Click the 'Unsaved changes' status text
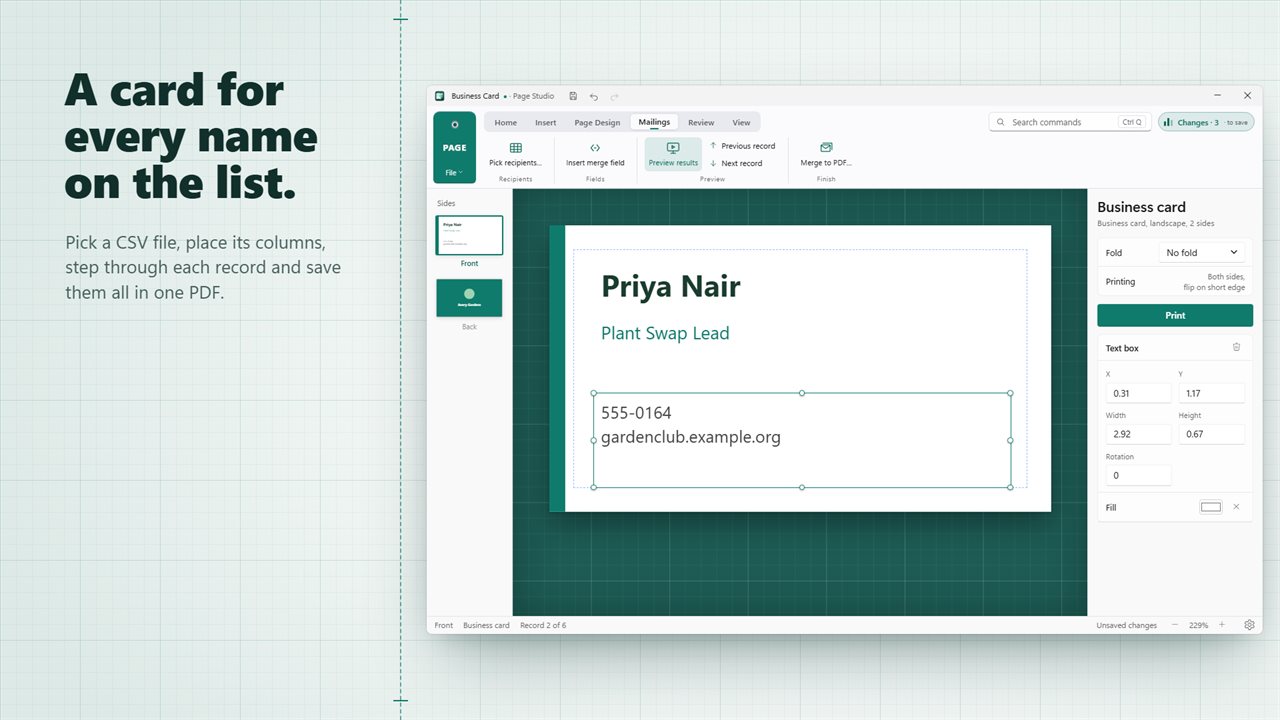1280x720 pixels. coord(1127,625)
